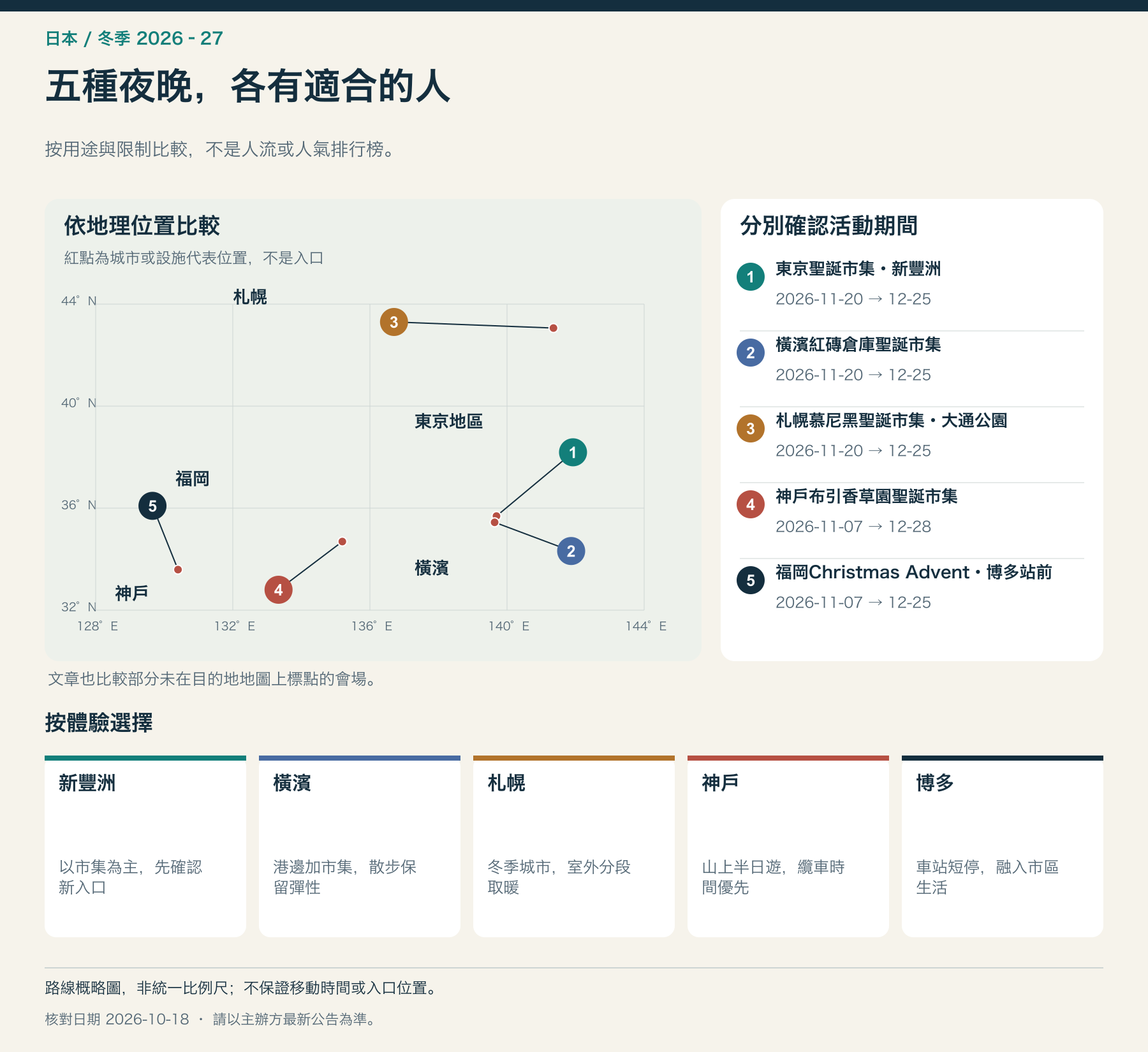The width and height of the screenshot is (1148, 1052).
Task: Click the description 車站短停，融入市區生活
Action: (988, 877)
